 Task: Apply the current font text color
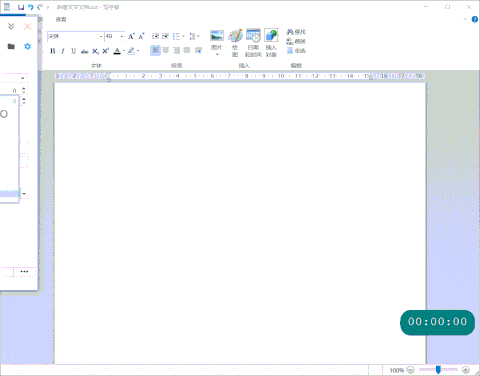117,51
